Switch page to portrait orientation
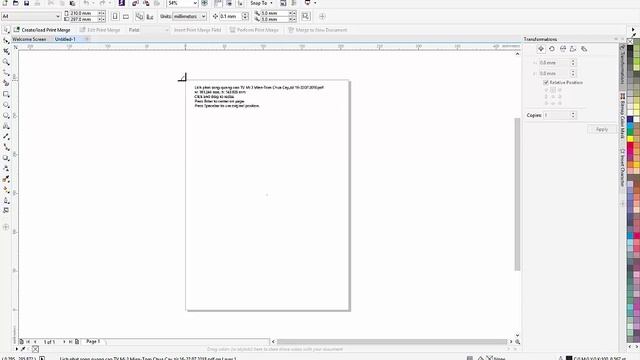Image resolution: width=640 pixels, height=360 pixels. 115,16
